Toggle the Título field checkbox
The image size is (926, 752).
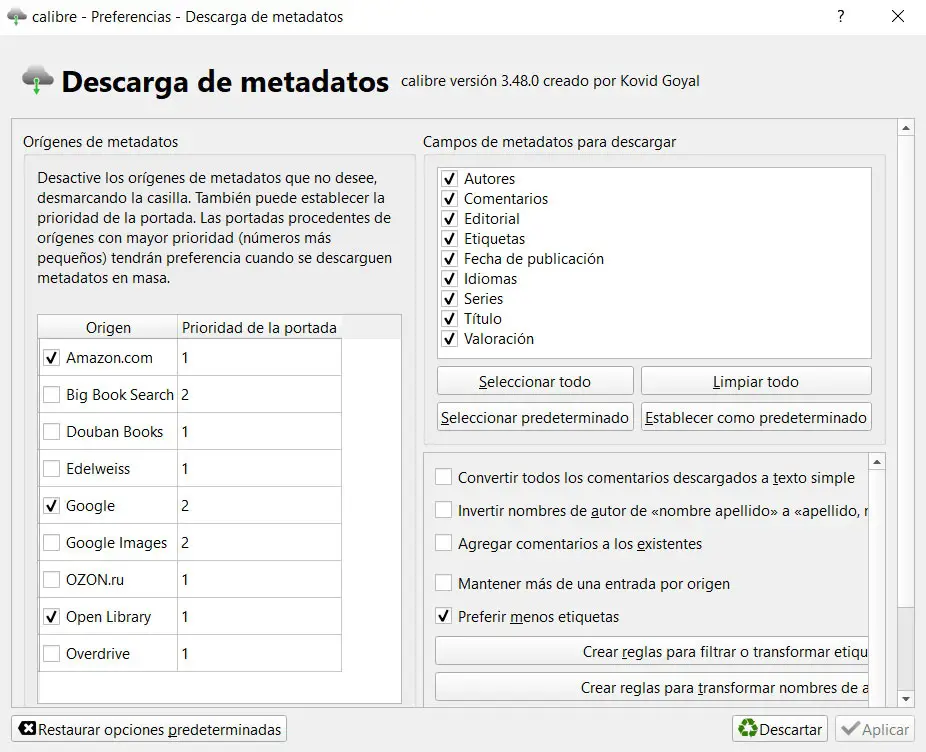point(449,318)
